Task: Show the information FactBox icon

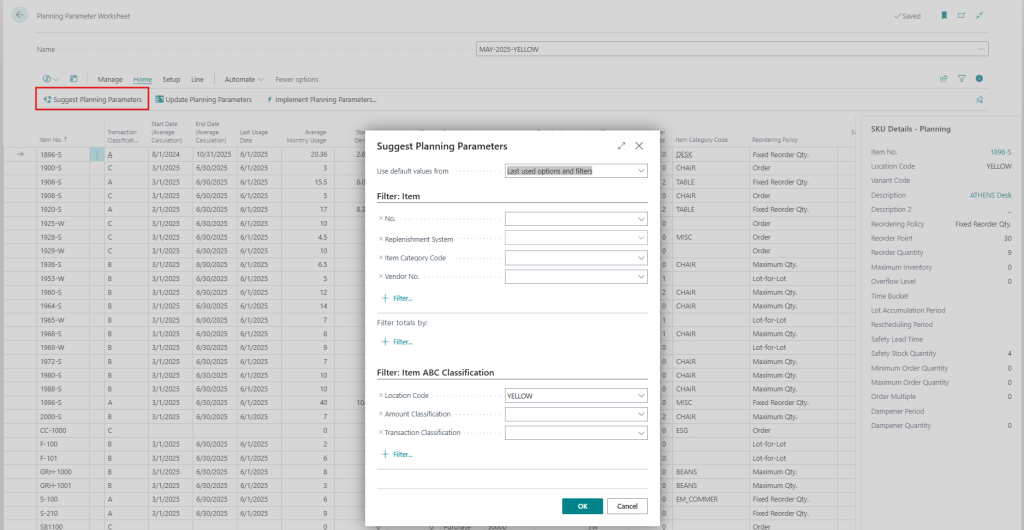Action: tap(979, 79)
